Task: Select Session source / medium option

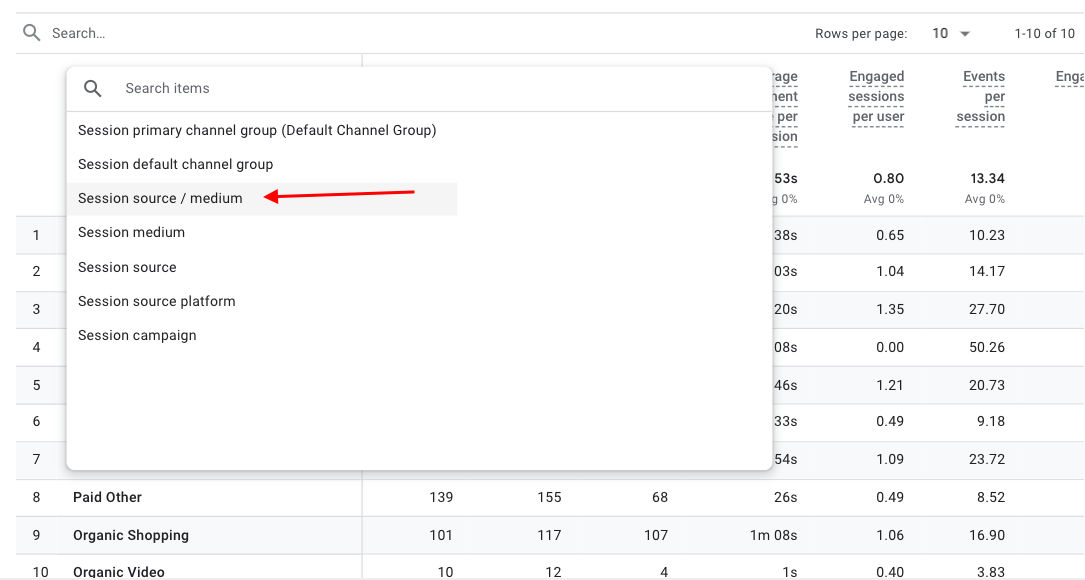Action: coord(160,198)
